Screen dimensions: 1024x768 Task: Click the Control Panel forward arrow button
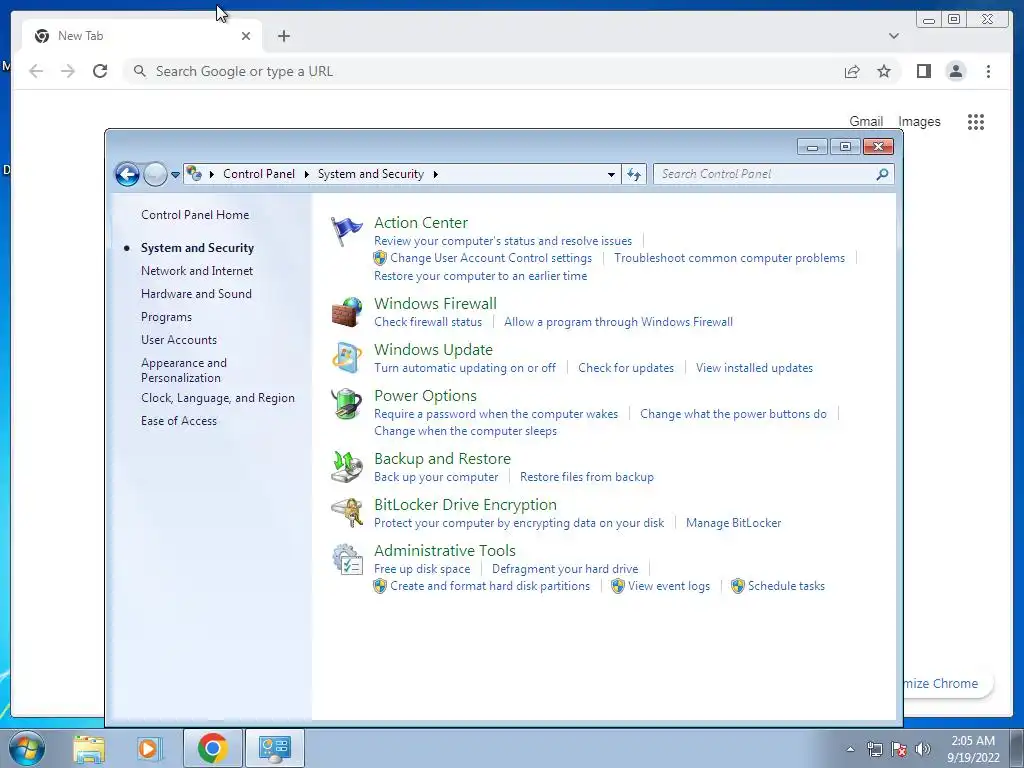pos(155,174)
